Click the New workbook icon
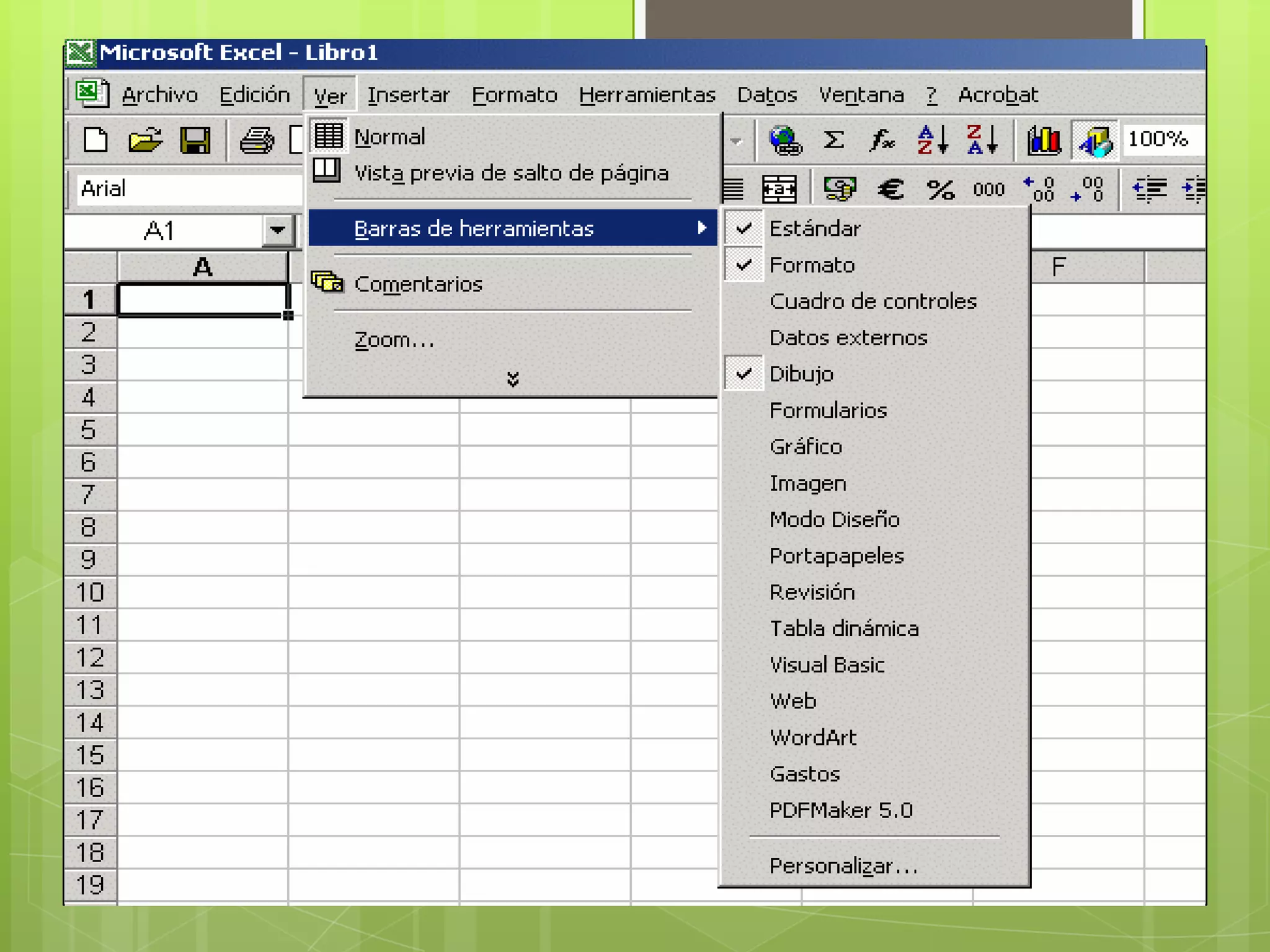The height and width of the screenshot is (952, 1270). coord(95,139)
